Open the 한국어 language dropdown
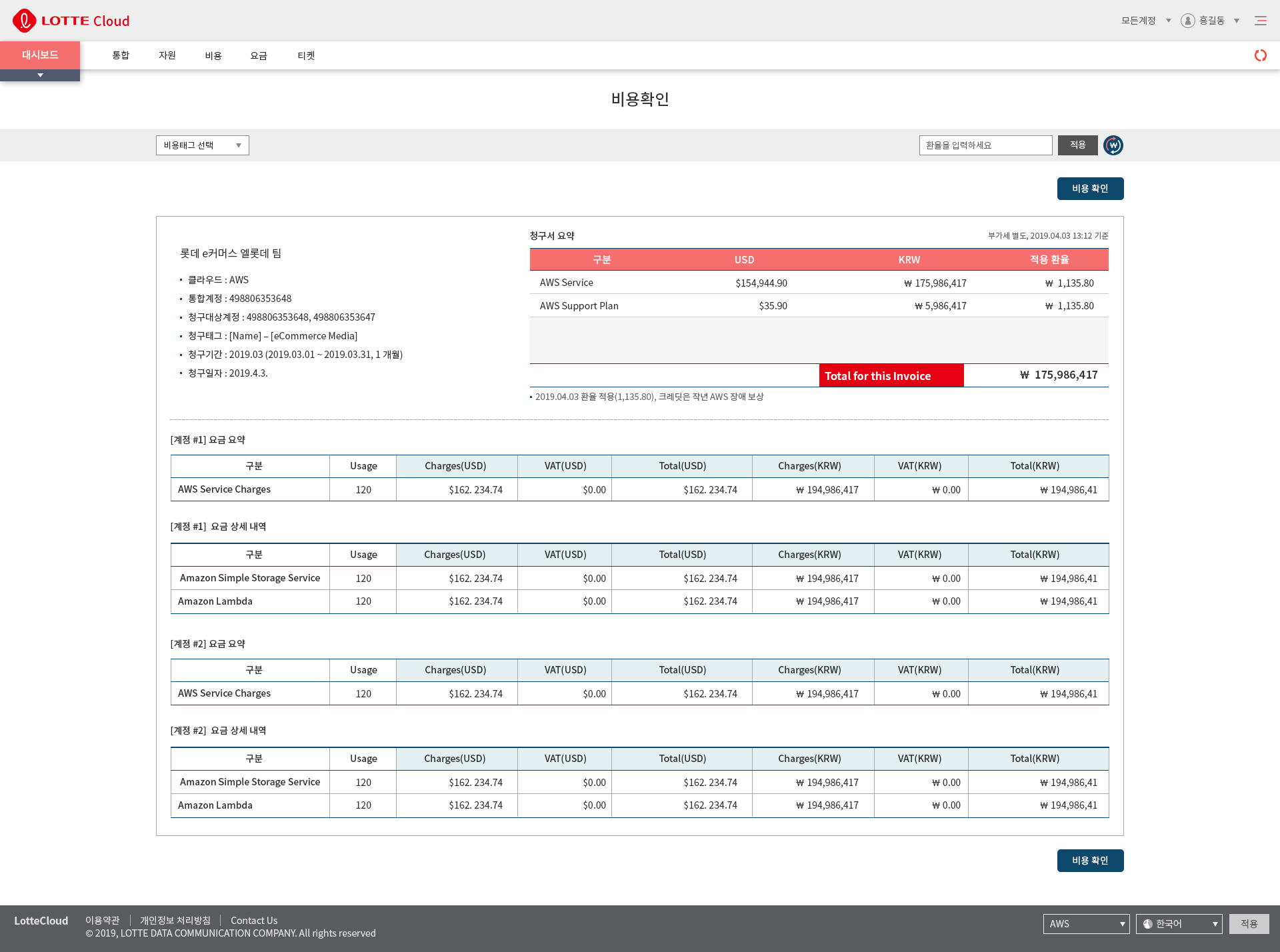The width and height of the screenshot is (1280, 952). pyautogui.click(x=1179, y=924)
